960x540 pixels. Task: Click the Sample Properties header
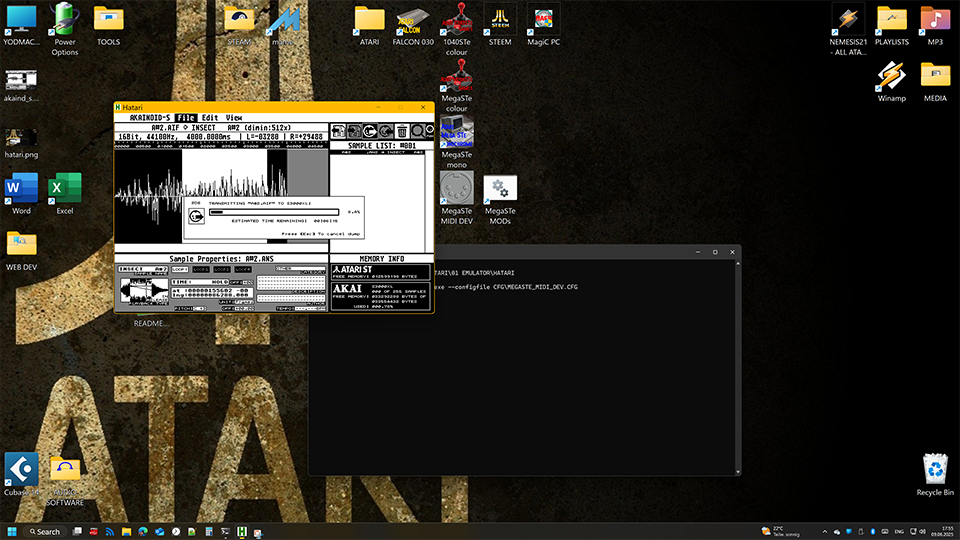click(x=221, y=259)
